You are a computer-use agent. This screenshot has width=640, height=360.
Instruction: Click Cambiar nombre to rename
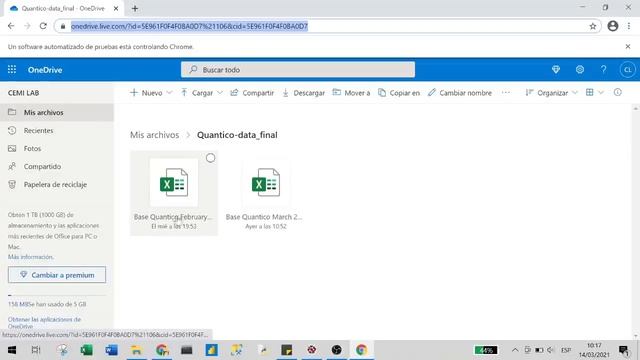[x=460, y=93]
